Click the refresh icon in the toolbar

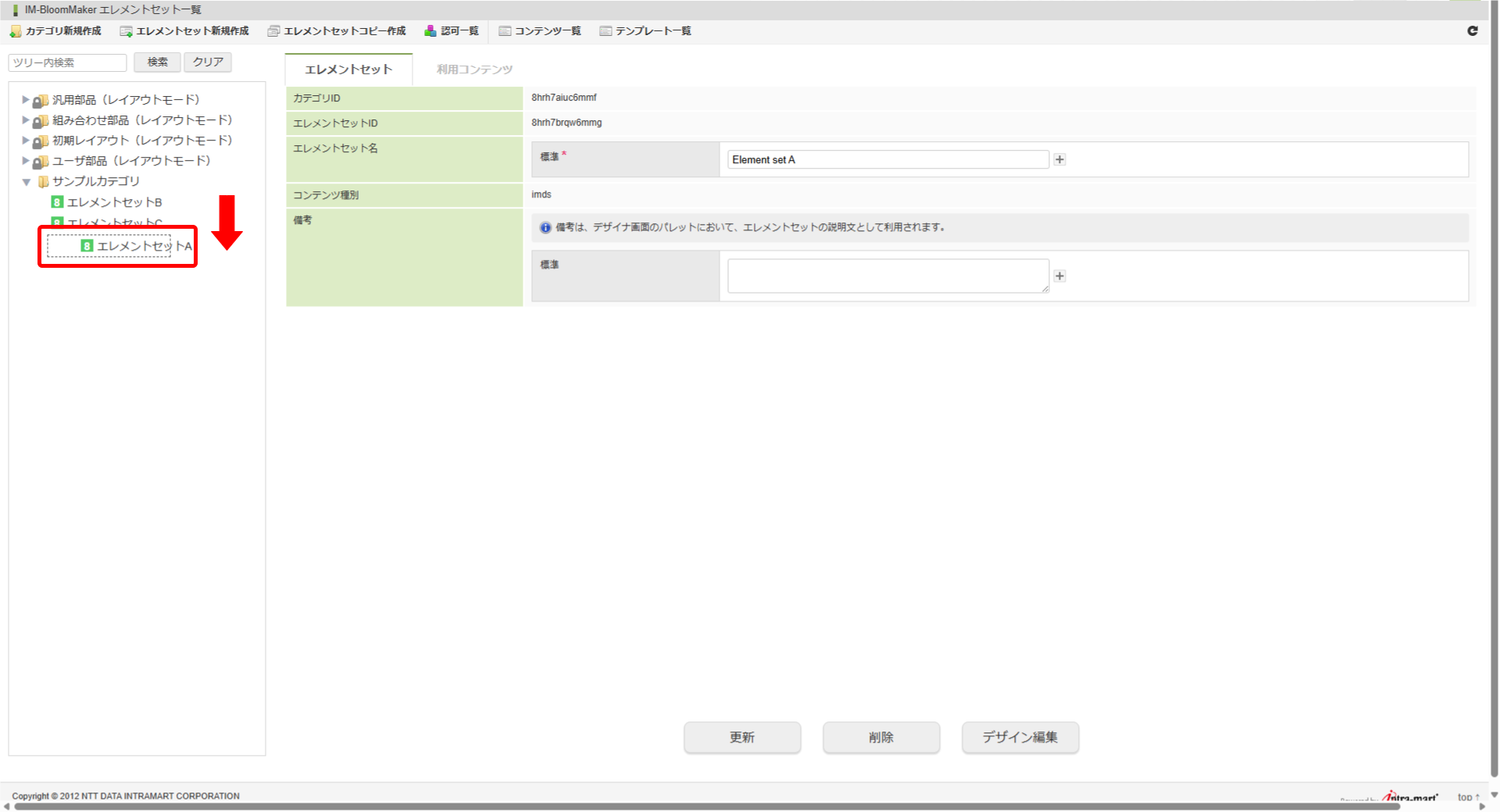coord(1473,30)
